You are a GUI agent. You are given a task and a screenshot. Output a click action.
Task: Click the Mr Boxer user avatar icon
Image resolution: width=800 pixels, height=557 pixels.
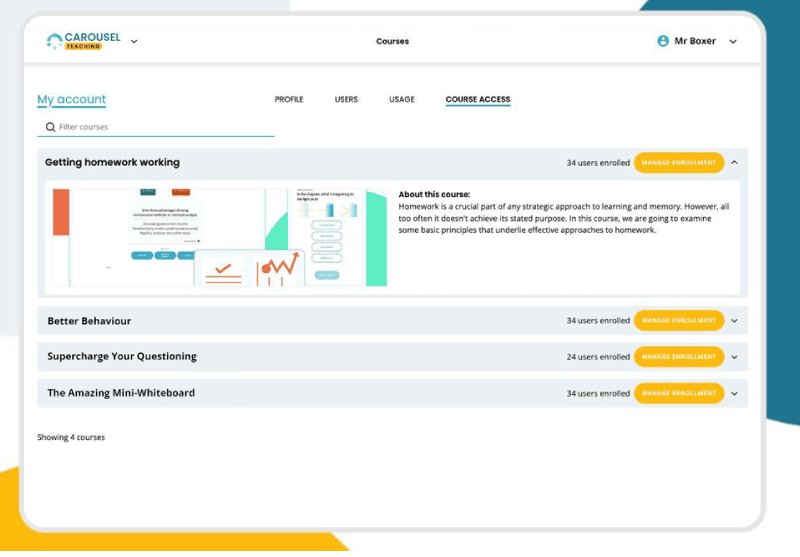(663, 41)
